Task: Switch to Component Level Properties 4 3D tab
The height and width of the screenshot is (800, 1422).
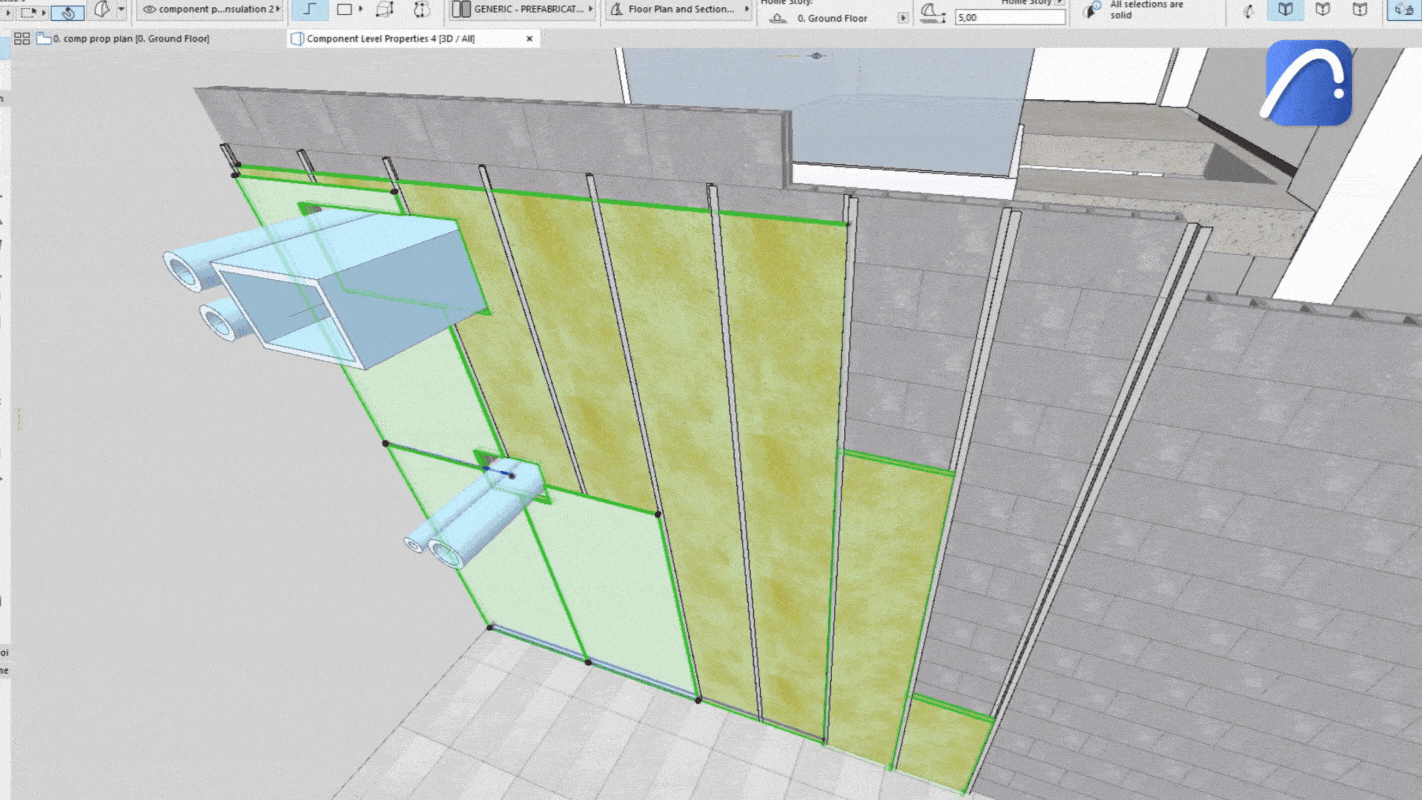Action: [413, 39]
